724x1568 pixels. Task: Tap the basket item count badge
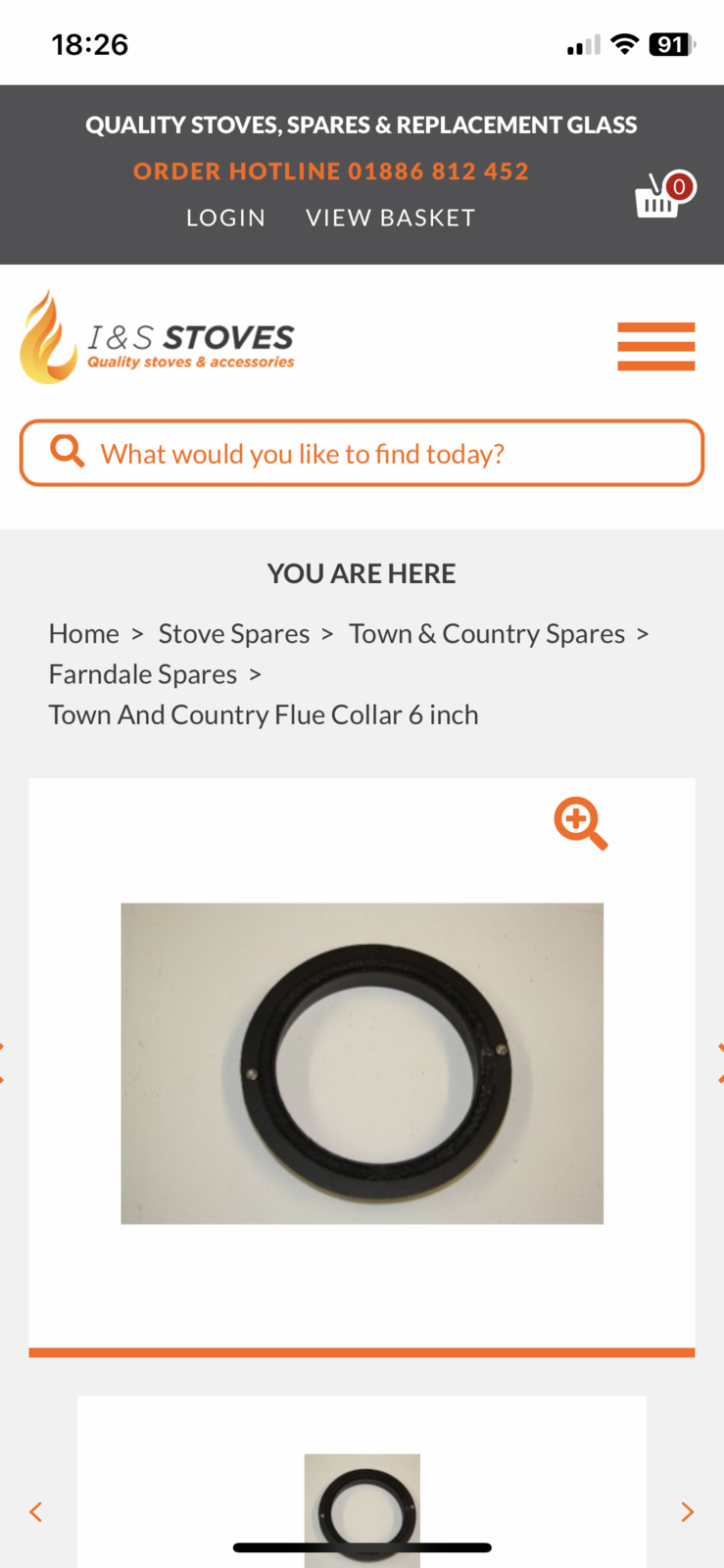pos(679,186)
